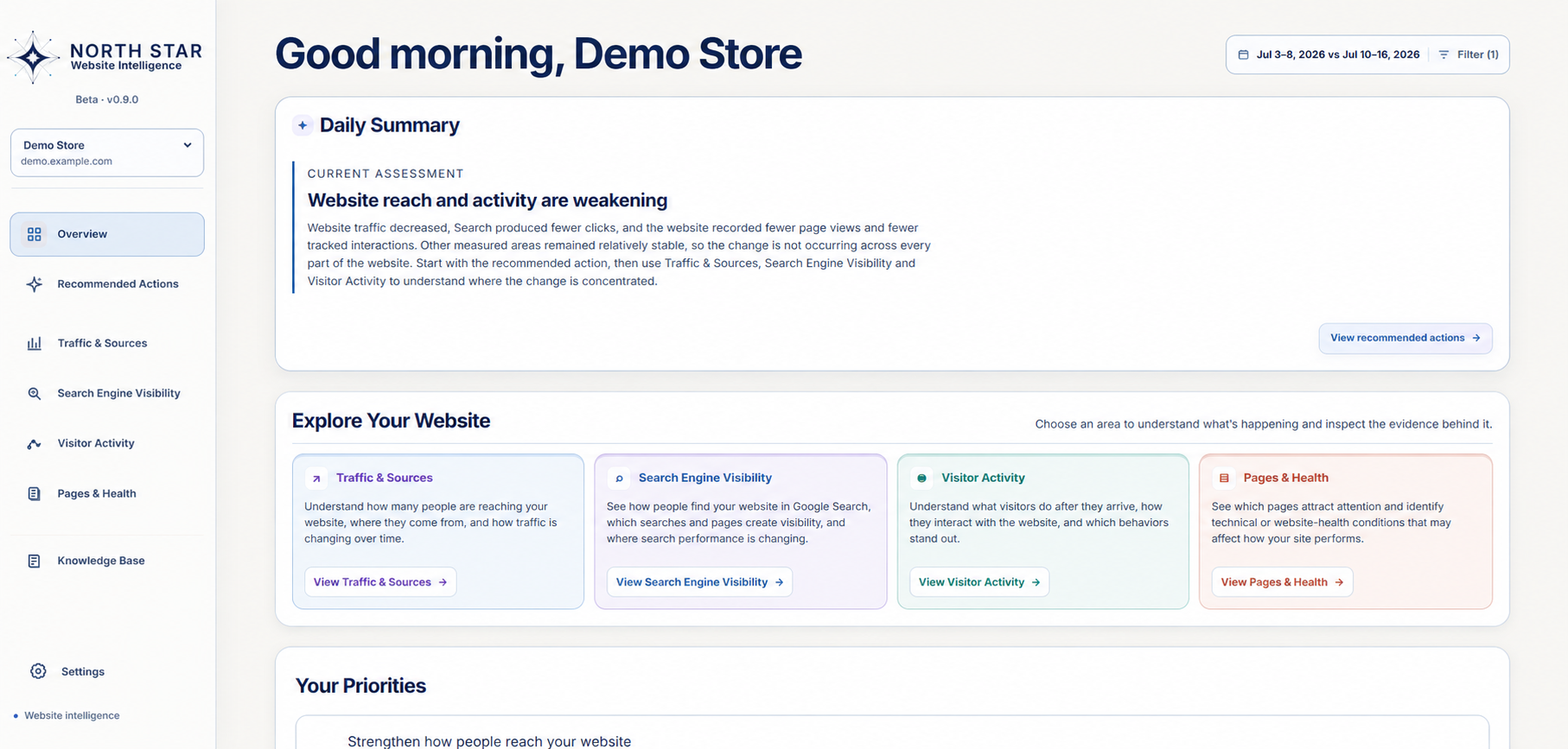Click the Visitor Activity path icon in sidebar
The width and height of the screenshot is (1568, 749).
(35, 444)
